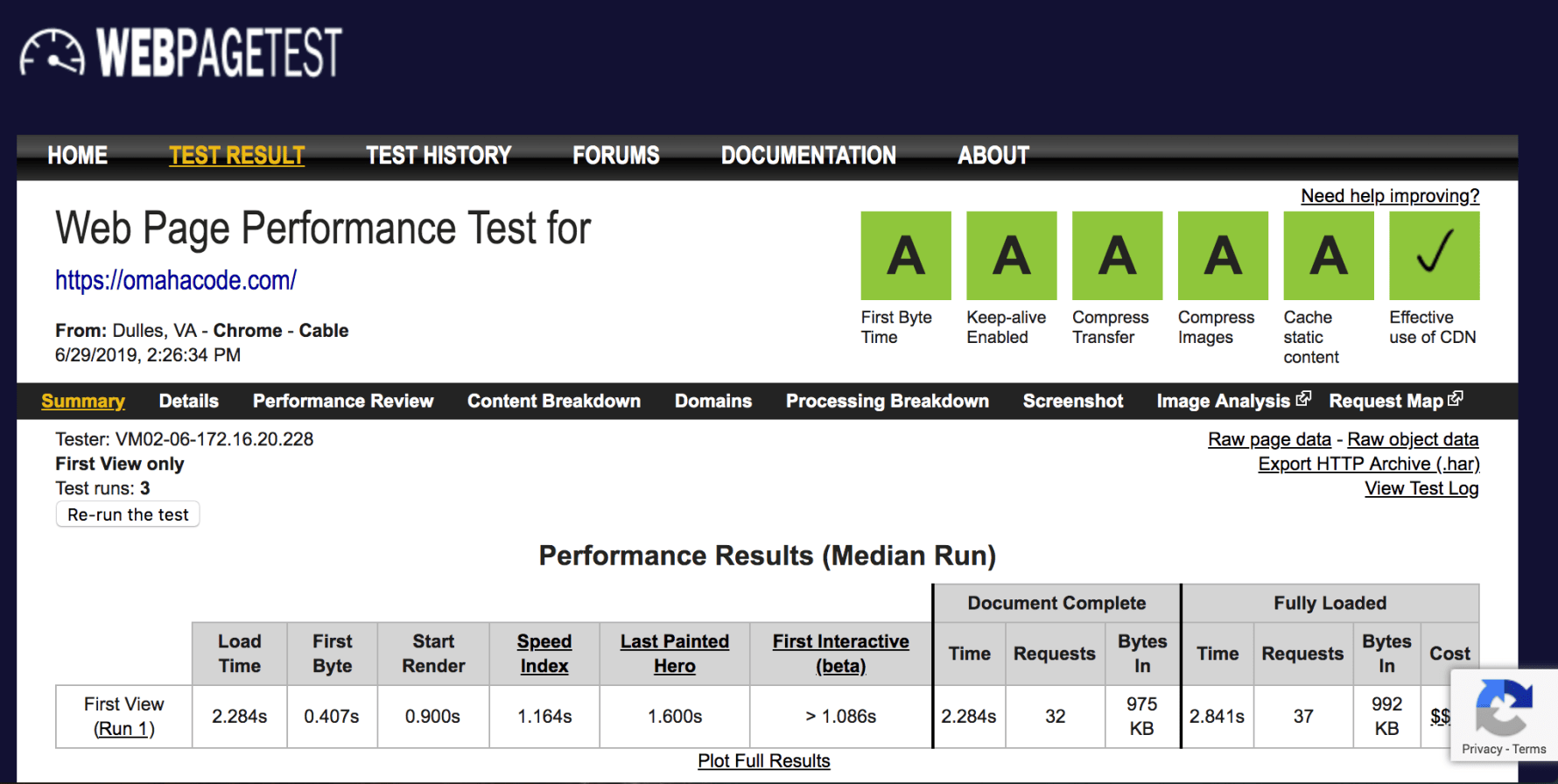Image resolution: width=1558 pixels, height=784 pixels.
Task: Click the Fully Loaded column group header
Action: click(x=1330, y=603)
